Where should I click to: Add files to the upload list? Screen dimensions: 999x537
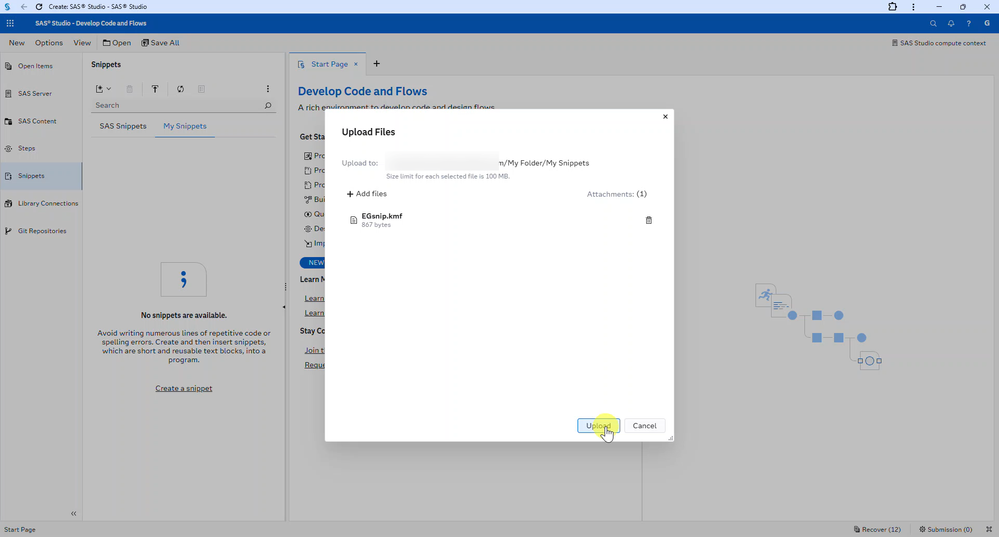point(366,194)
